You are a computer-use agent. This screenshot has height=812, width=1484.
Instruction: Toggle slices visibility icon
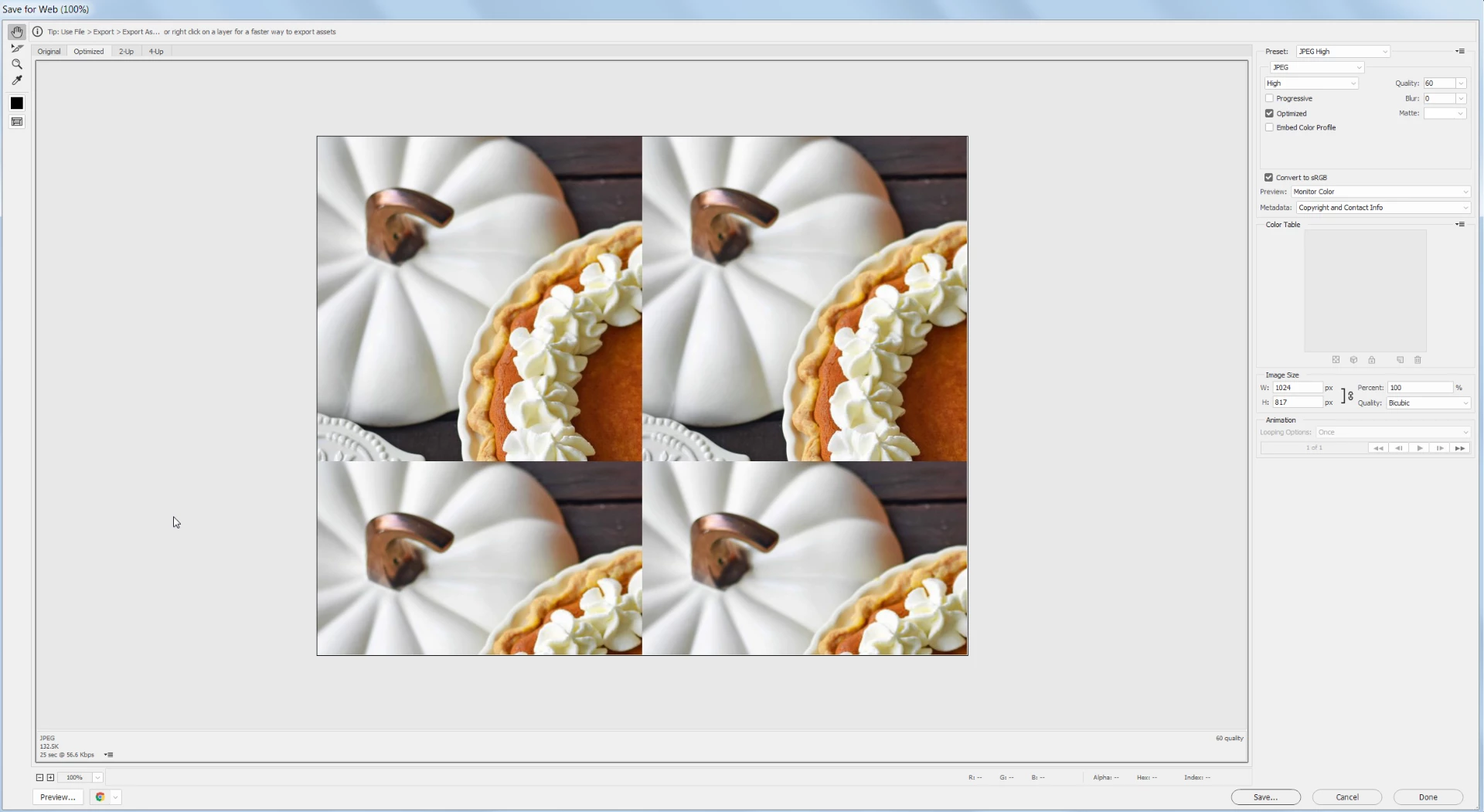[x=17, y=122]
